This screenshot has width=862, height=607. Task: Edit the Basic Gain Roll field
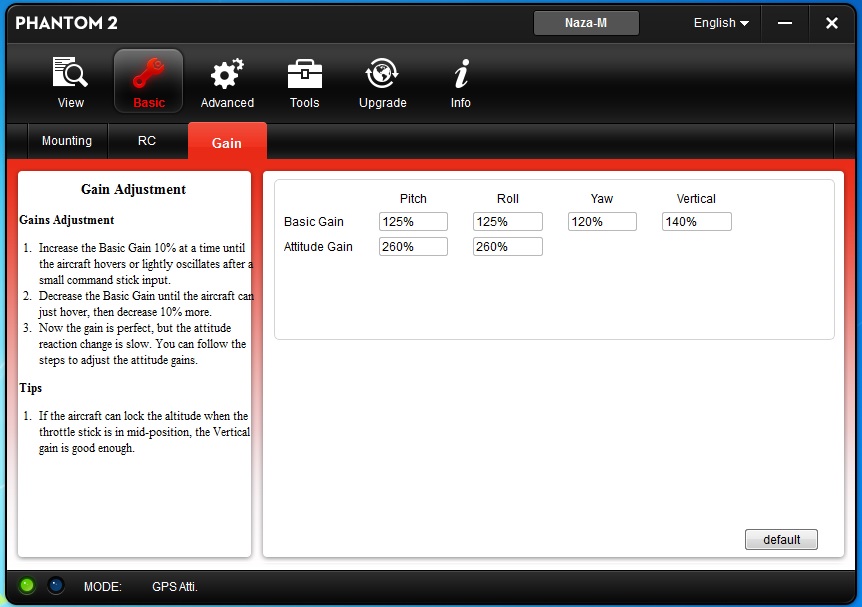click(x=508, y=222)
